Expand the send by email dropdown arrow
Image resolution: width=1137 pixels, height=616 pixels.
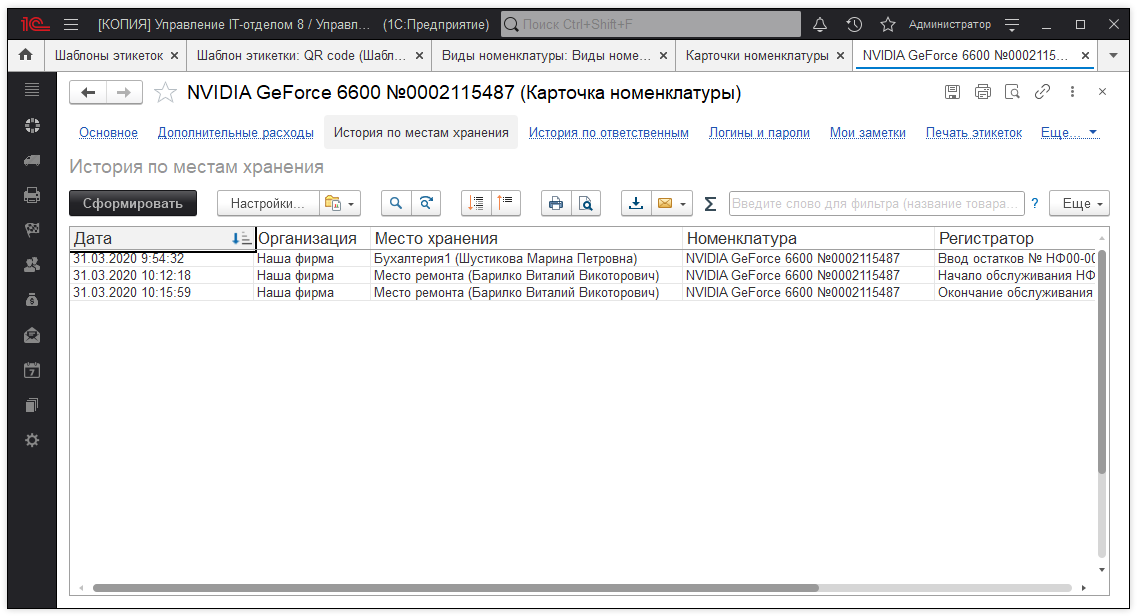point(683,204)
